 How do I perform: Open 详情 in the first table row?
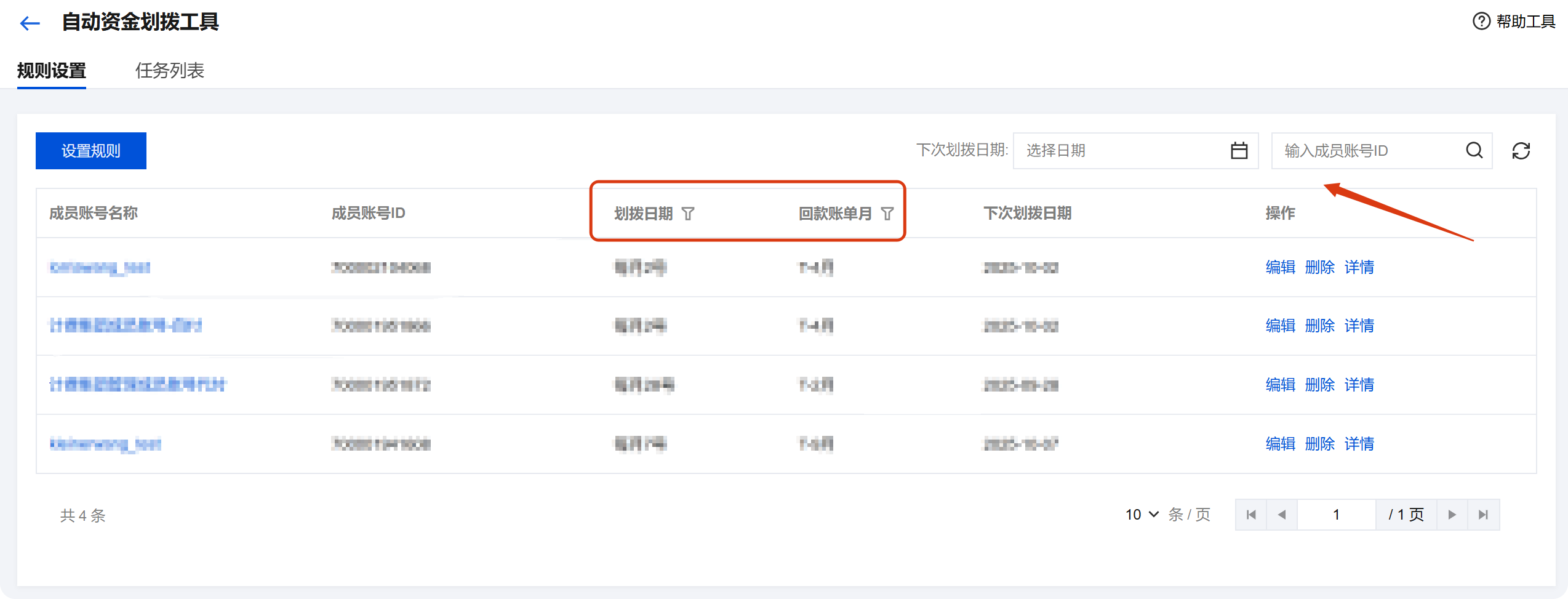(x=1359, y=267)
